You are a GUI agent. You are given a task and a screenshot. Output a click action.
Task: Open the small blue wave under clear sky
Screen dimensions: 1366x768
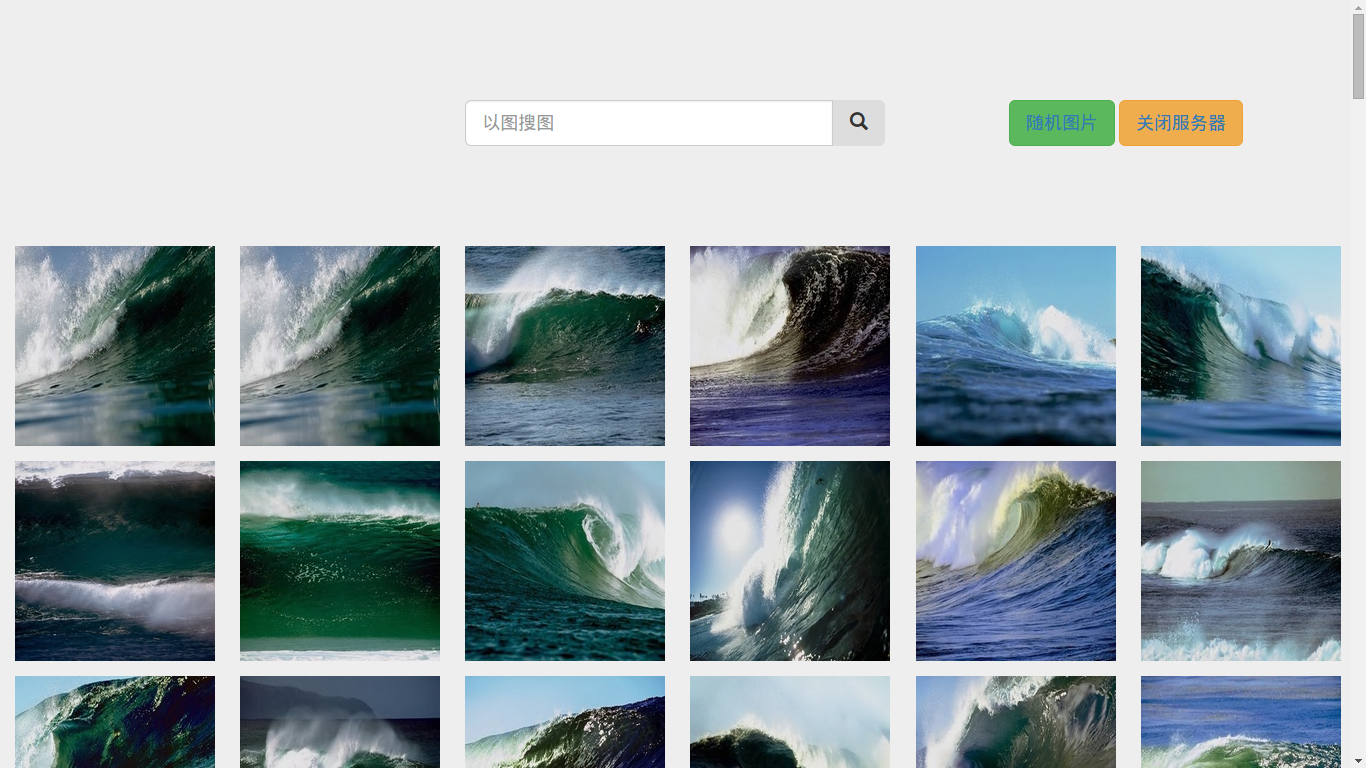tap(1015, 345)
